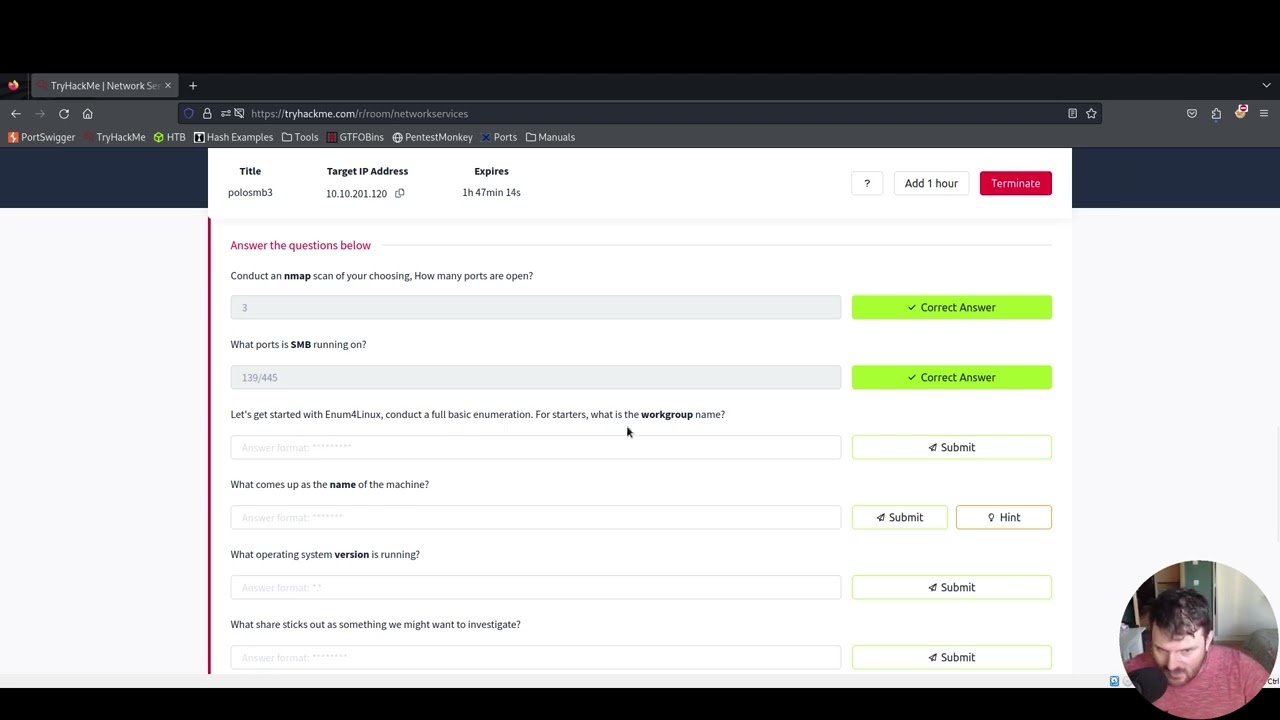Copy the target IP address
The height and width of the screenshot is (720, 1280).
[x=400, y=193]
